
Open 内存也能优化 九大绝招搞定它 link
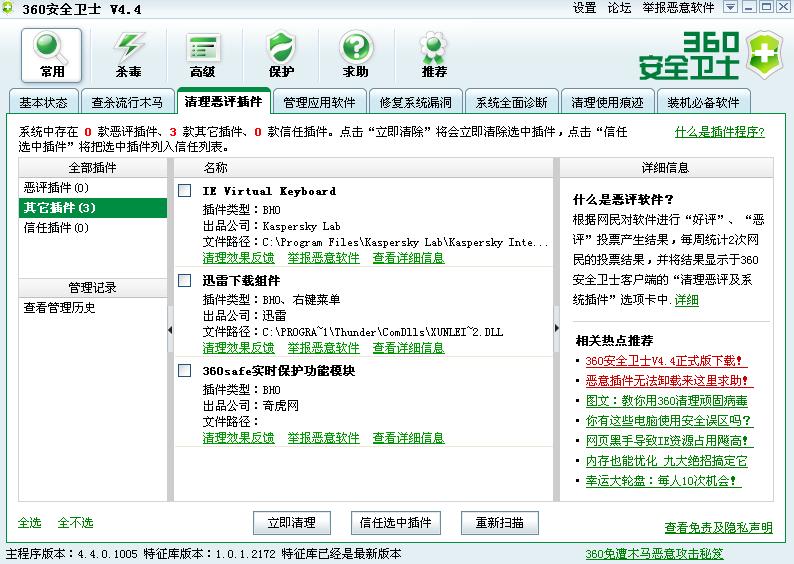point(666,461)
